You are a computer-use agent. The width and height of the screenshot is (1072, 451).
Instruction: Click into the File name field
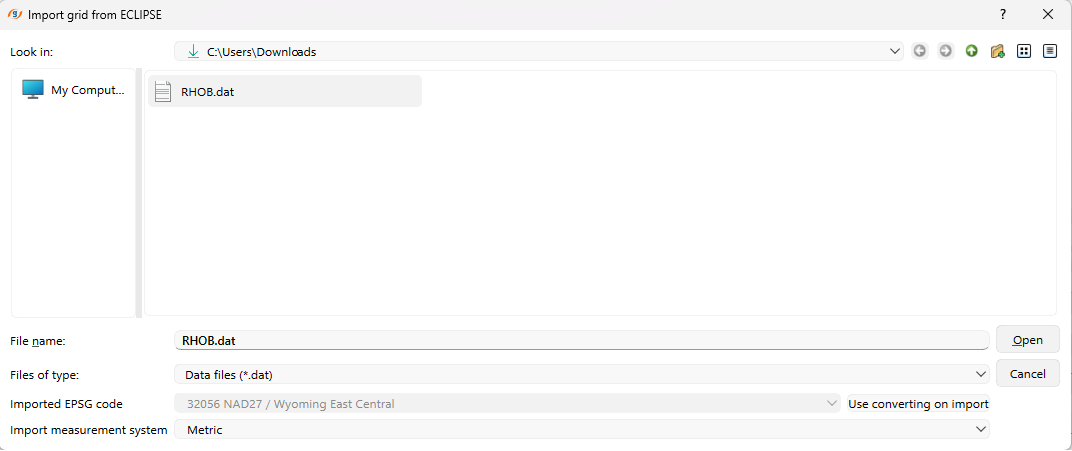580,340
